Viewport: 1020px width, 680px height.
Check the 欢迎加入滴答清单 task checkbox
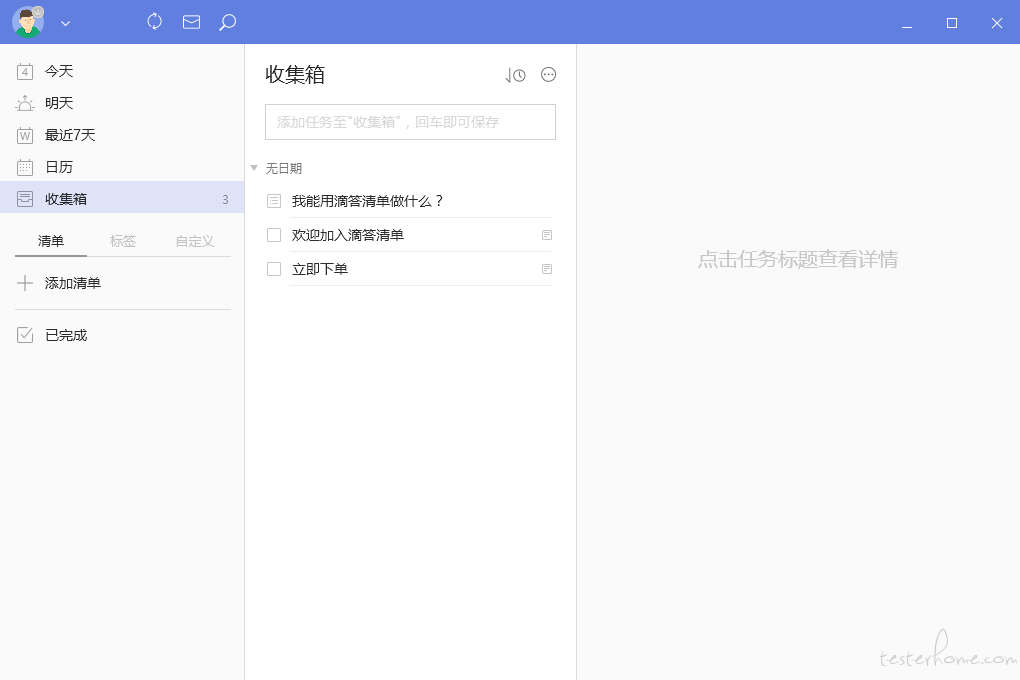274,235
